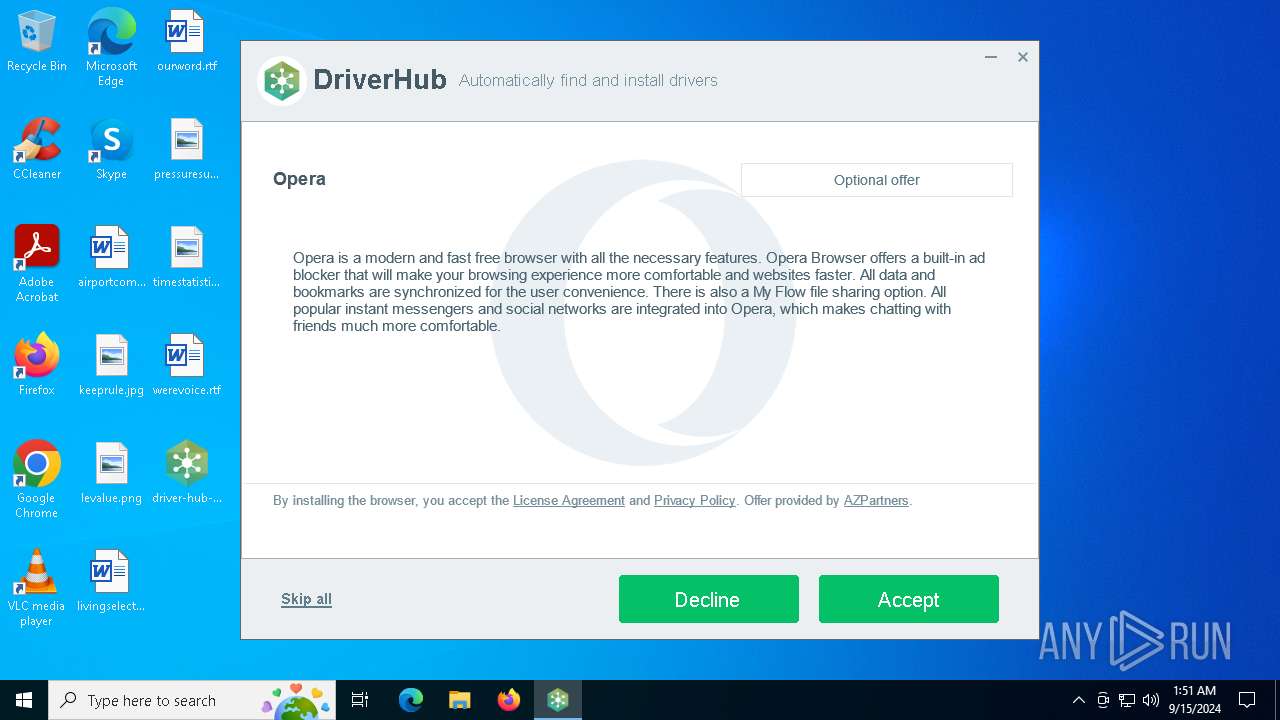This screenshot has width=1280, height=720.
Task: Select the livingselect... document icon
Action: click(x=111, y=582)
